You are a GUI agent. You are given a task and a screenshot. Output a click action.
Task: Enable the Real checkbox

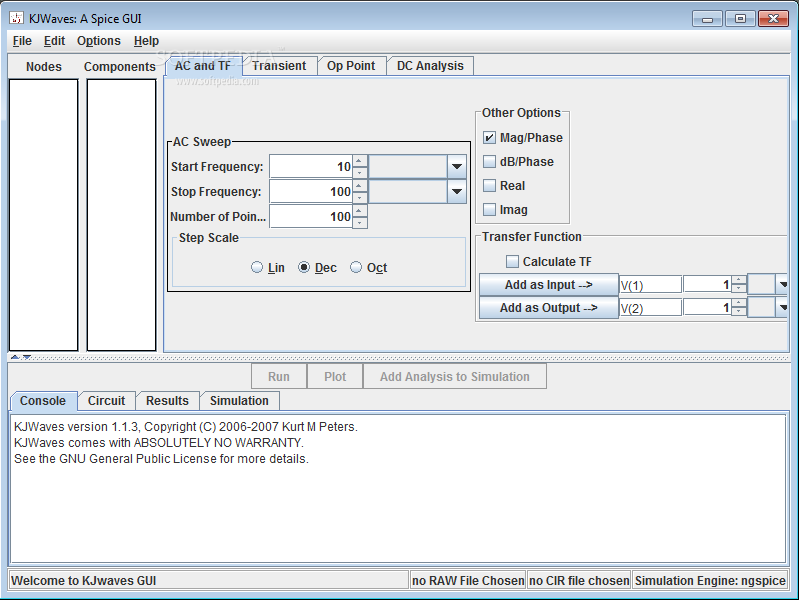tap(489, 186)
